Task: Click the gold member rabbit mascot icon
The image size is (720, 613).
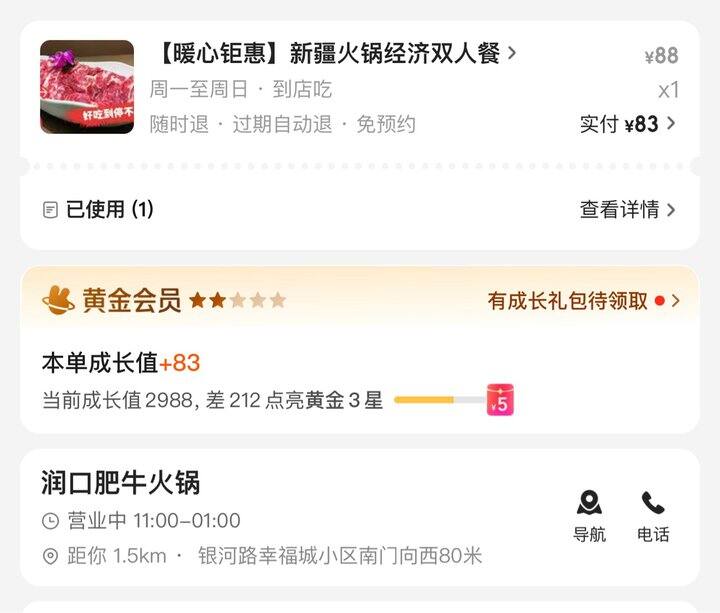Action: [x=58, y=300]
